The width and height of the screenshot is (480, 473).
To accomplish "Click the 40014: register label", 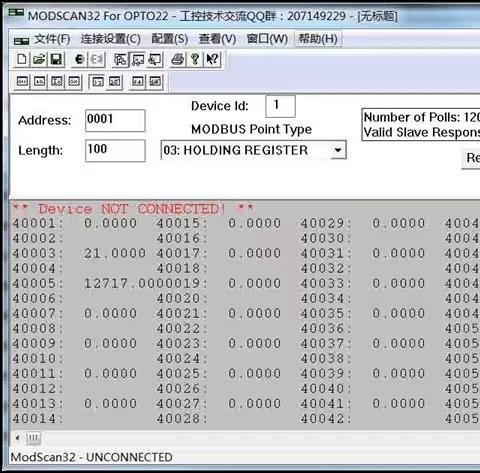I will [38, 419].
